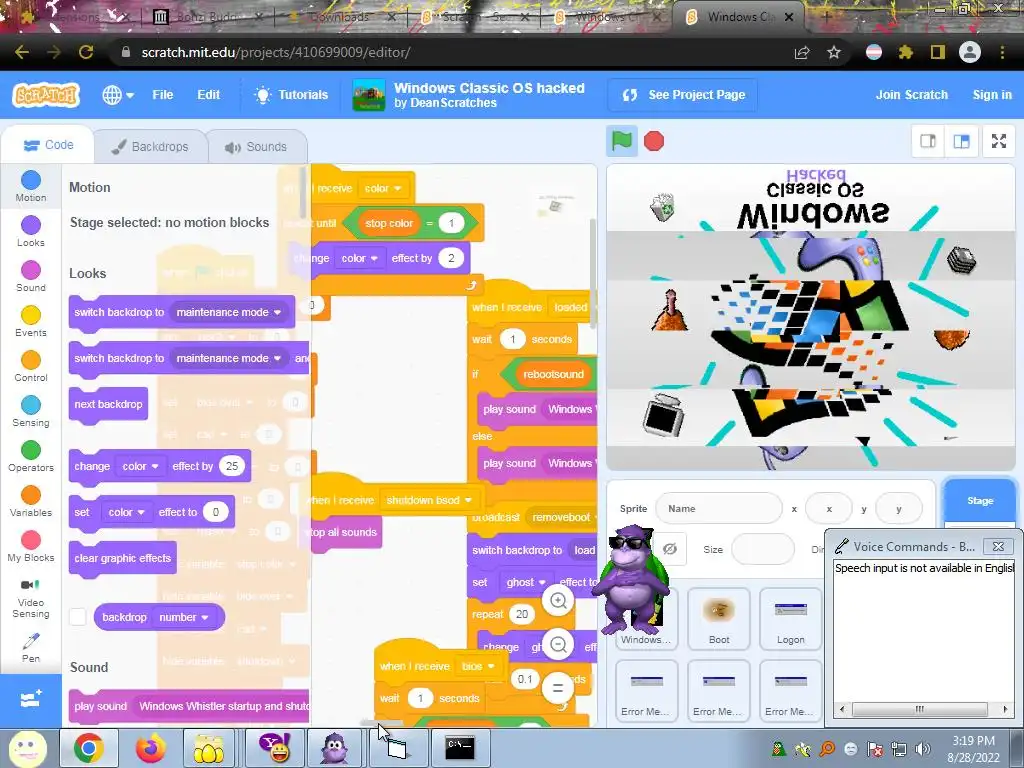Select the Control block category
The image size is (1024, 768).
31,366
